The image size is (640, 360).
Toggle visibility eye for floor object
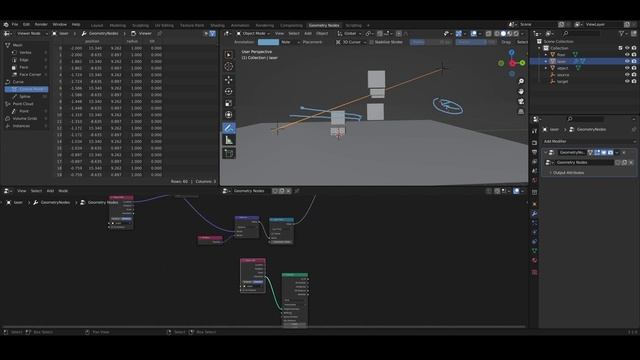[x=627, y=54]
